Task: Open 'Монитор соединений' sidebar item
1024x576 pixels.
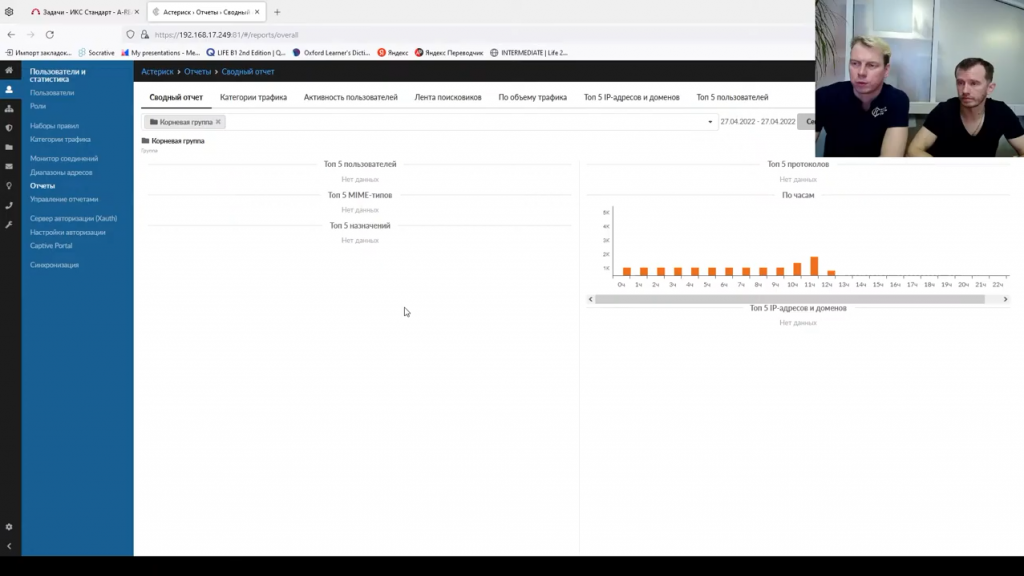Action: (x=64, y=159)
